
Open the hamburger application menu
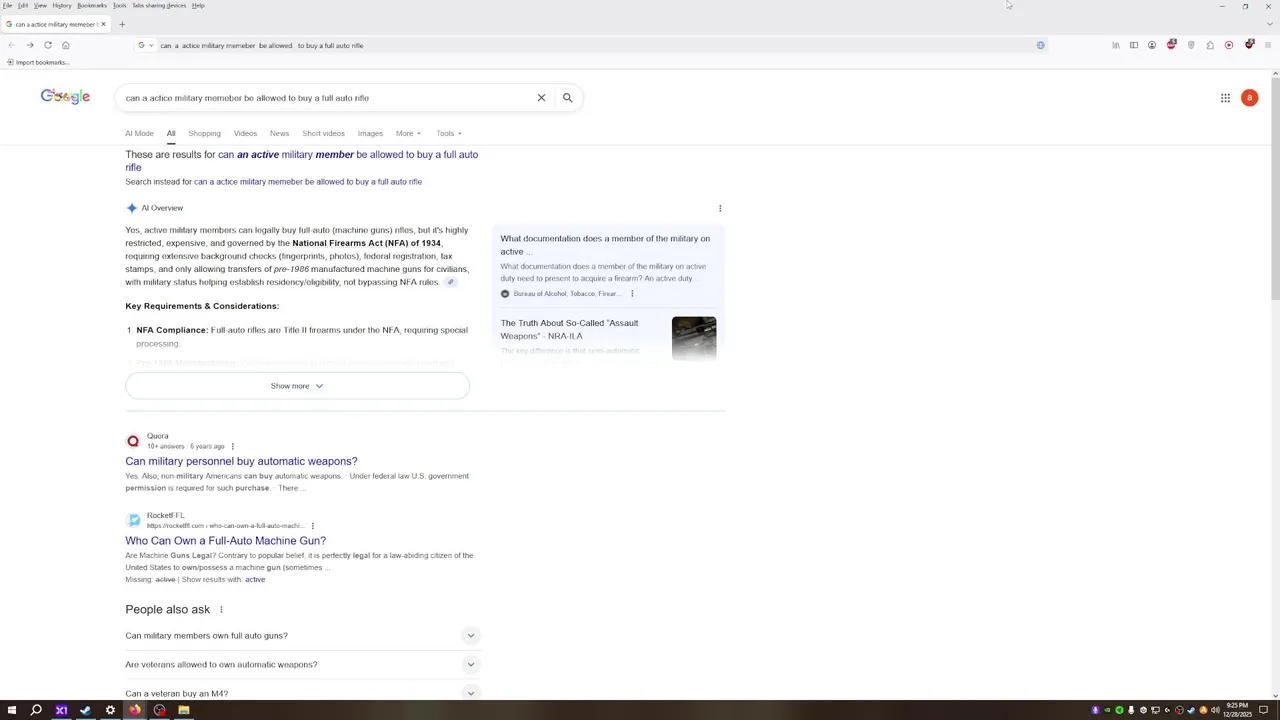point(1268,45)
